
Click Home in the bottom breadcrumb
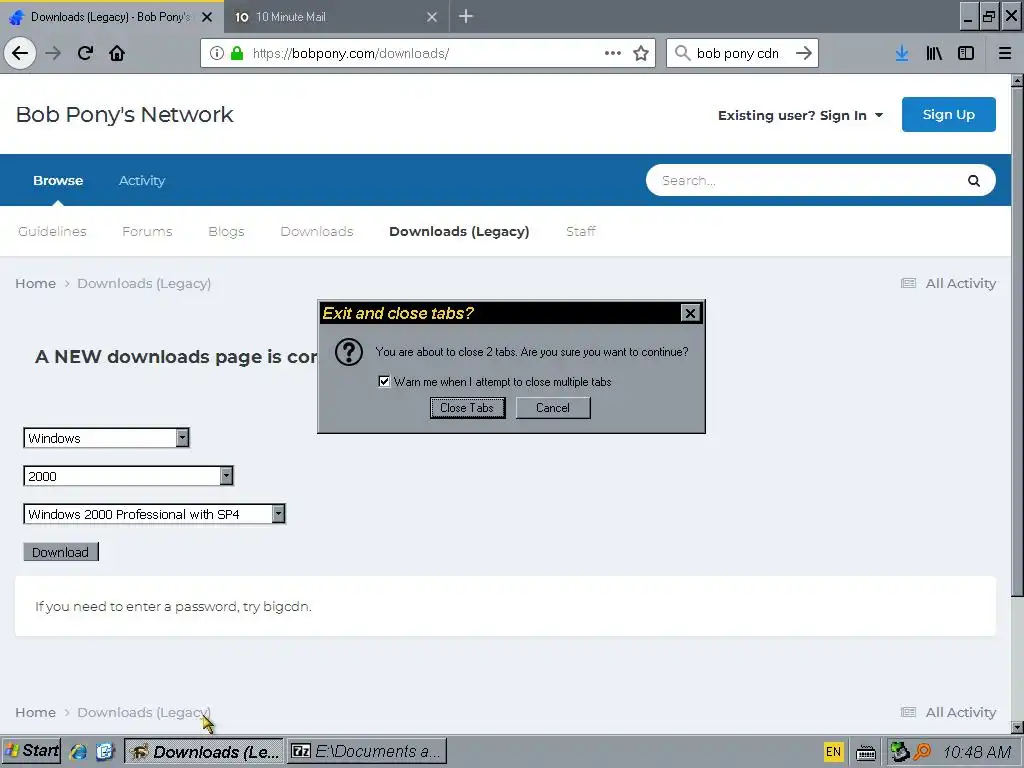click(x=35, y=712)
